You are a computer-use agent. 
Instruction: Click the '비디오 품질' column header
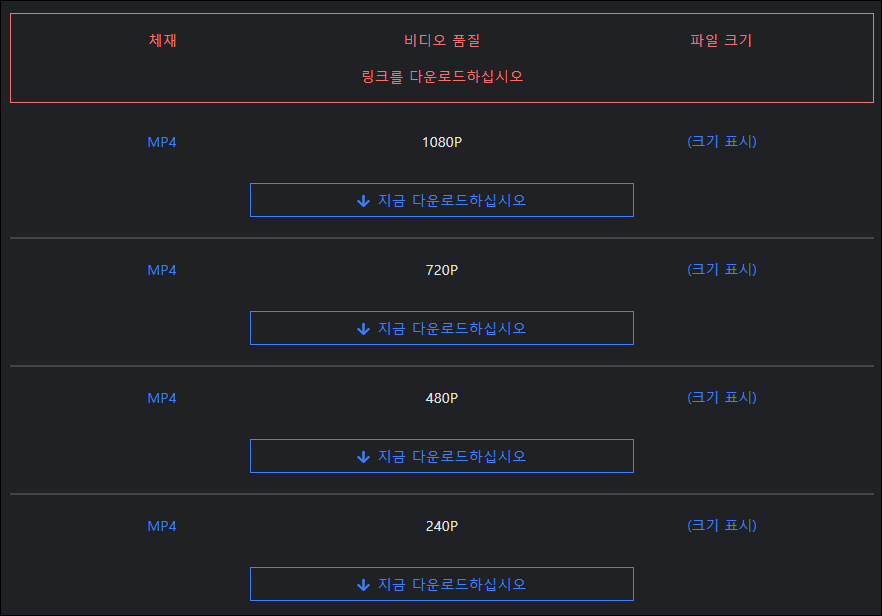click(441, 40)
